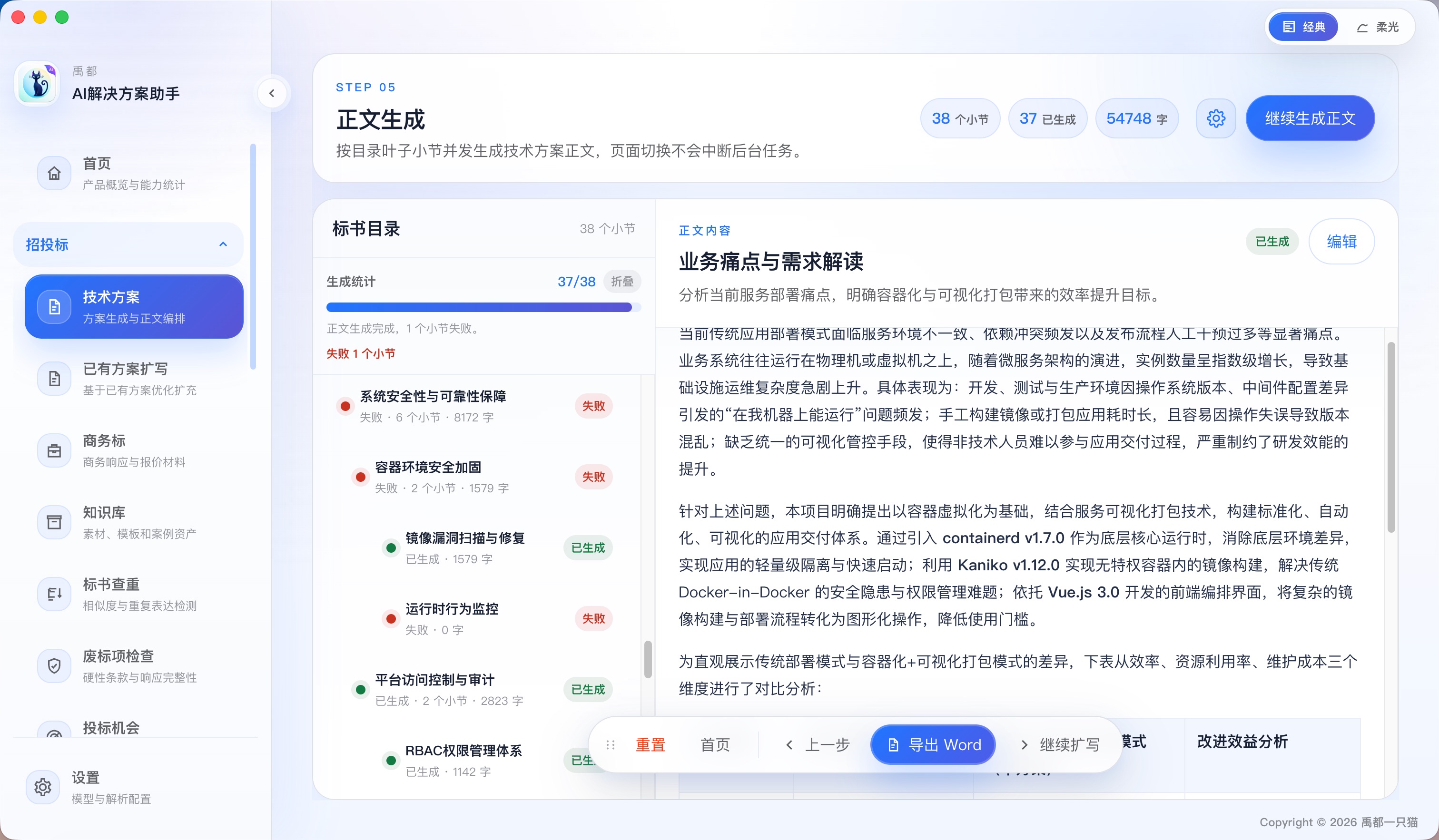1439x840 pixels.
Task: Click the 已生成 status badge beside 编辑
Action: (1271, 241)
